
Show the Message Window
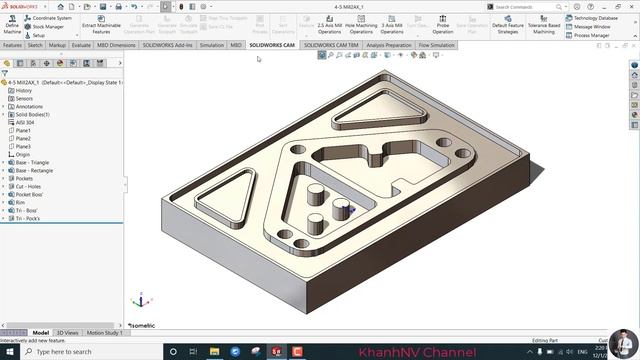click(588, 27)
